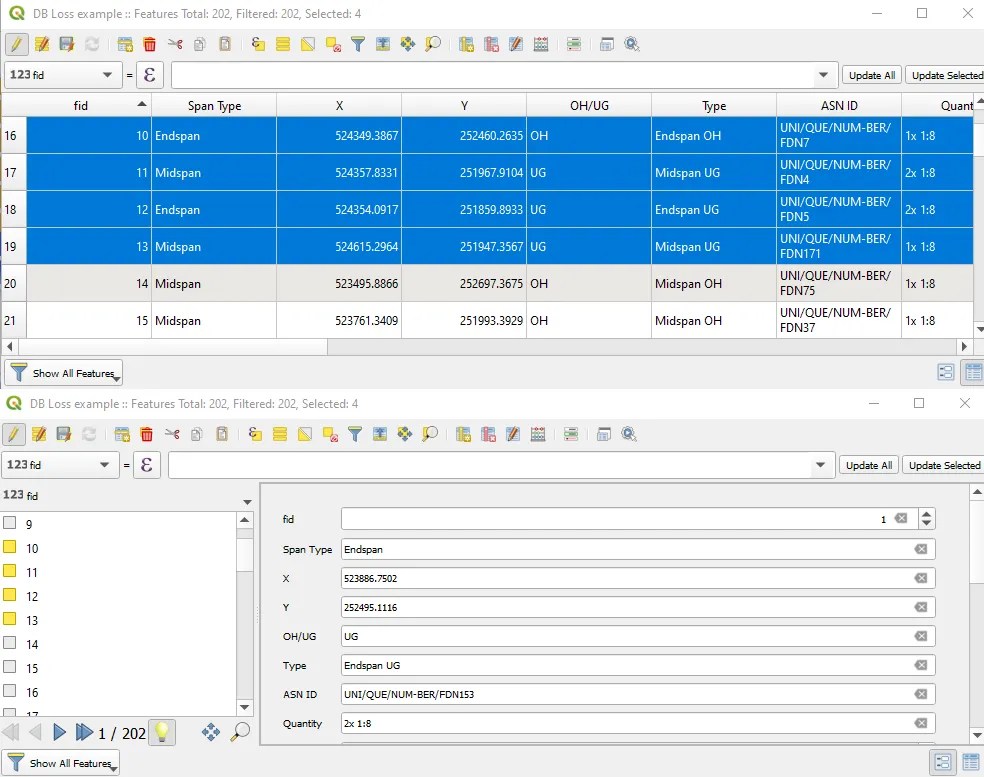
Task: Clear the ASN ID field value
Action: pos(920,694)
